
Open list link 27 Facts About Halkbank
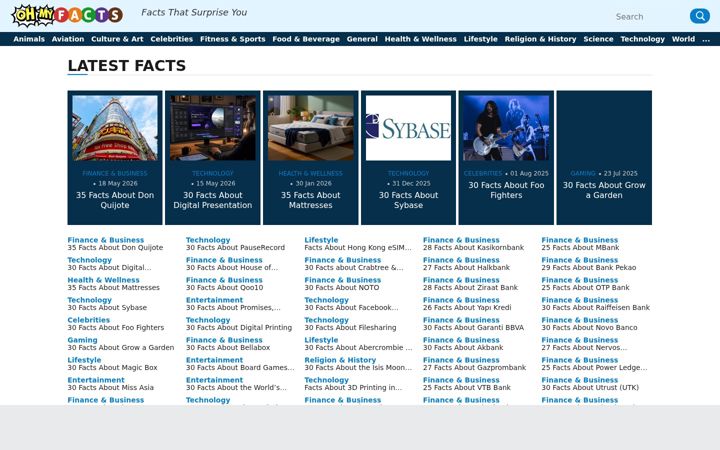coord(466,267)
